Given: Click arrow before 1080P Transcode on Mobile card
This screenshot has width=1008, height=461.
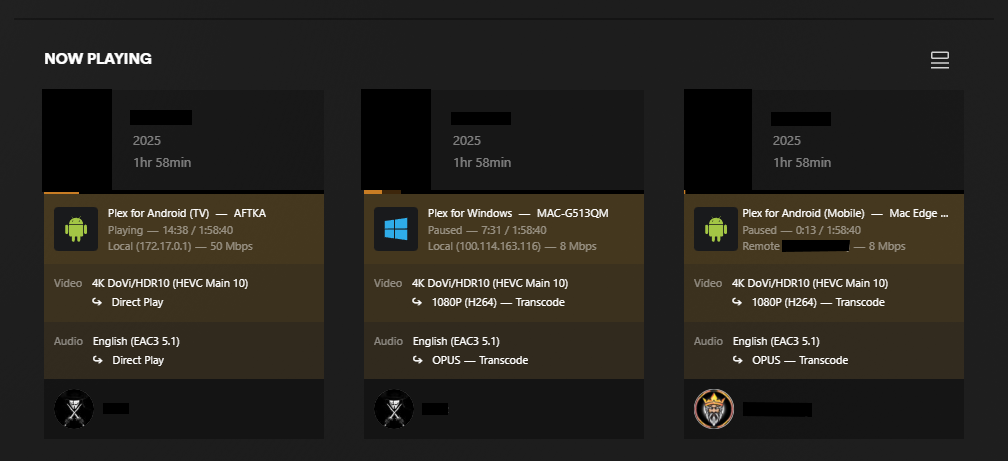Looking at the screenshot, I should click(737, 302).
